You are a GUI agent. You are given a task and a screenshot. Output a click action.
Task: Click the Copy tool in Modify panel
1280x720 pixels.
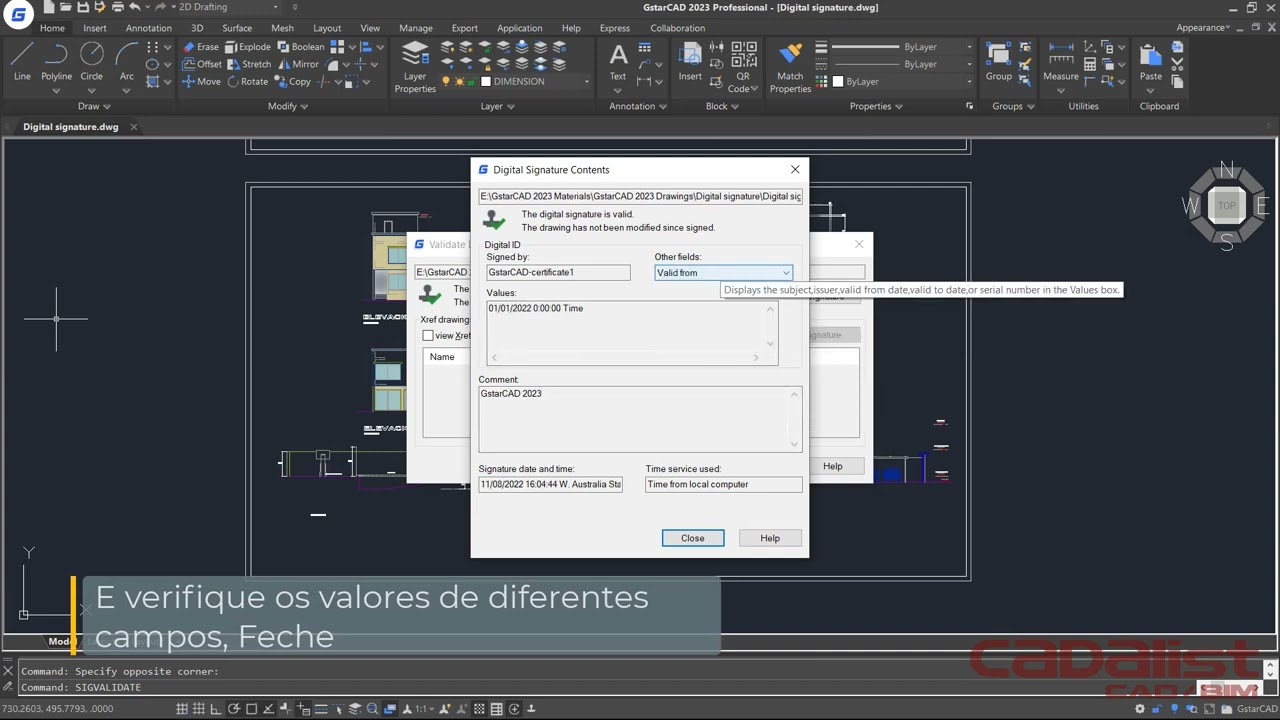(293, 82)
